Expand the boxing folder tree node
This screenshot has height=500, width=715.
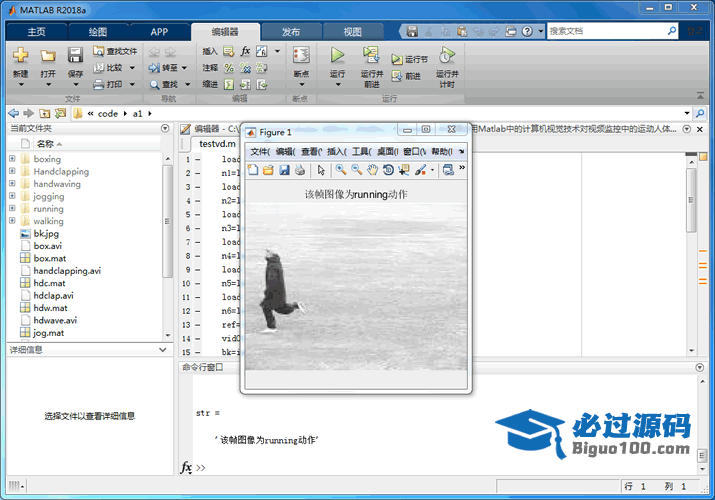pyautogui.click(x=12, y=159)
